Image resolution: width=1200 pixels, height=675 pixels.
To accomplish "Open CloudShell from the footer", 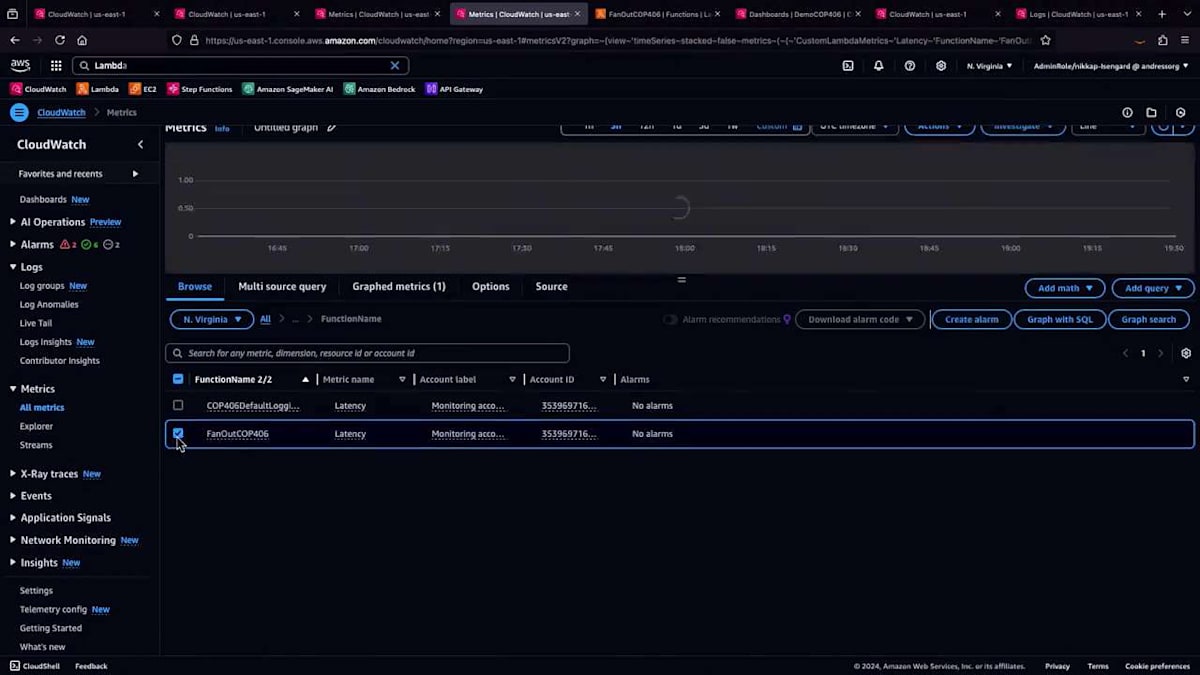I will click(35, 666).
